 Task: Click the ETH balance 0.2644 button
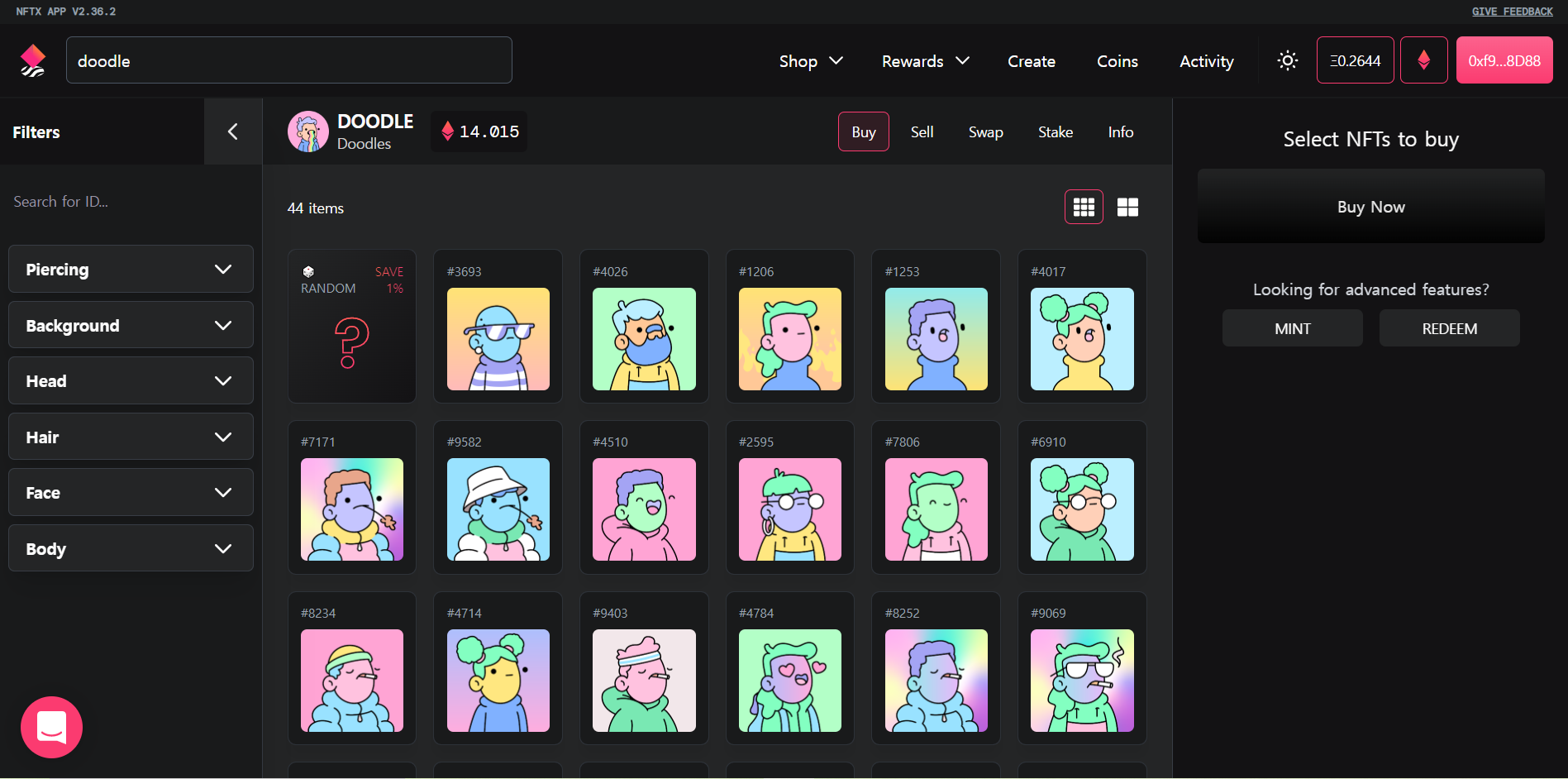tap(1355, 60)
